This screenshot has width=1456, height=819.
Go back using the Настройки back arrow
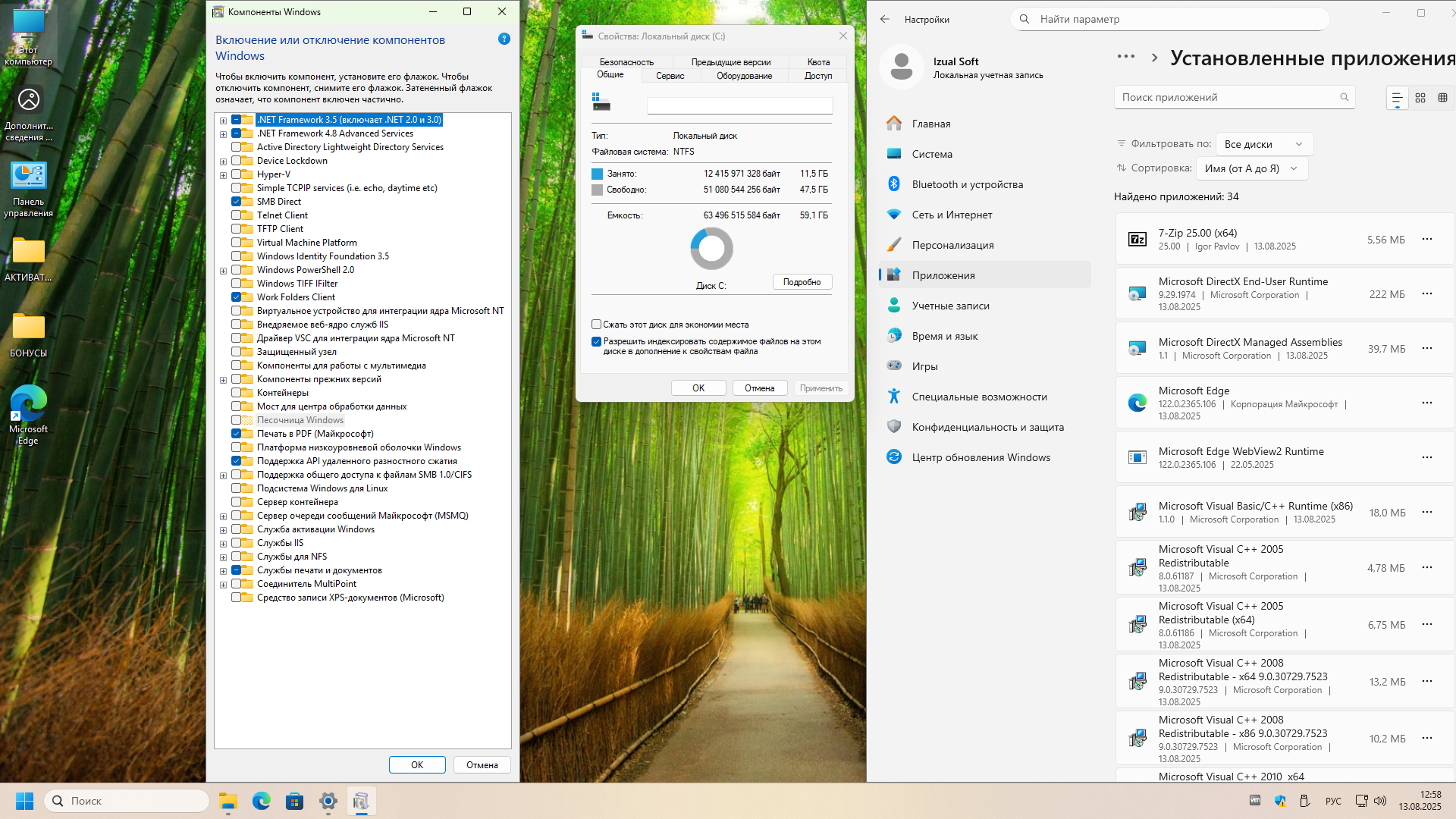click(885, 19)
